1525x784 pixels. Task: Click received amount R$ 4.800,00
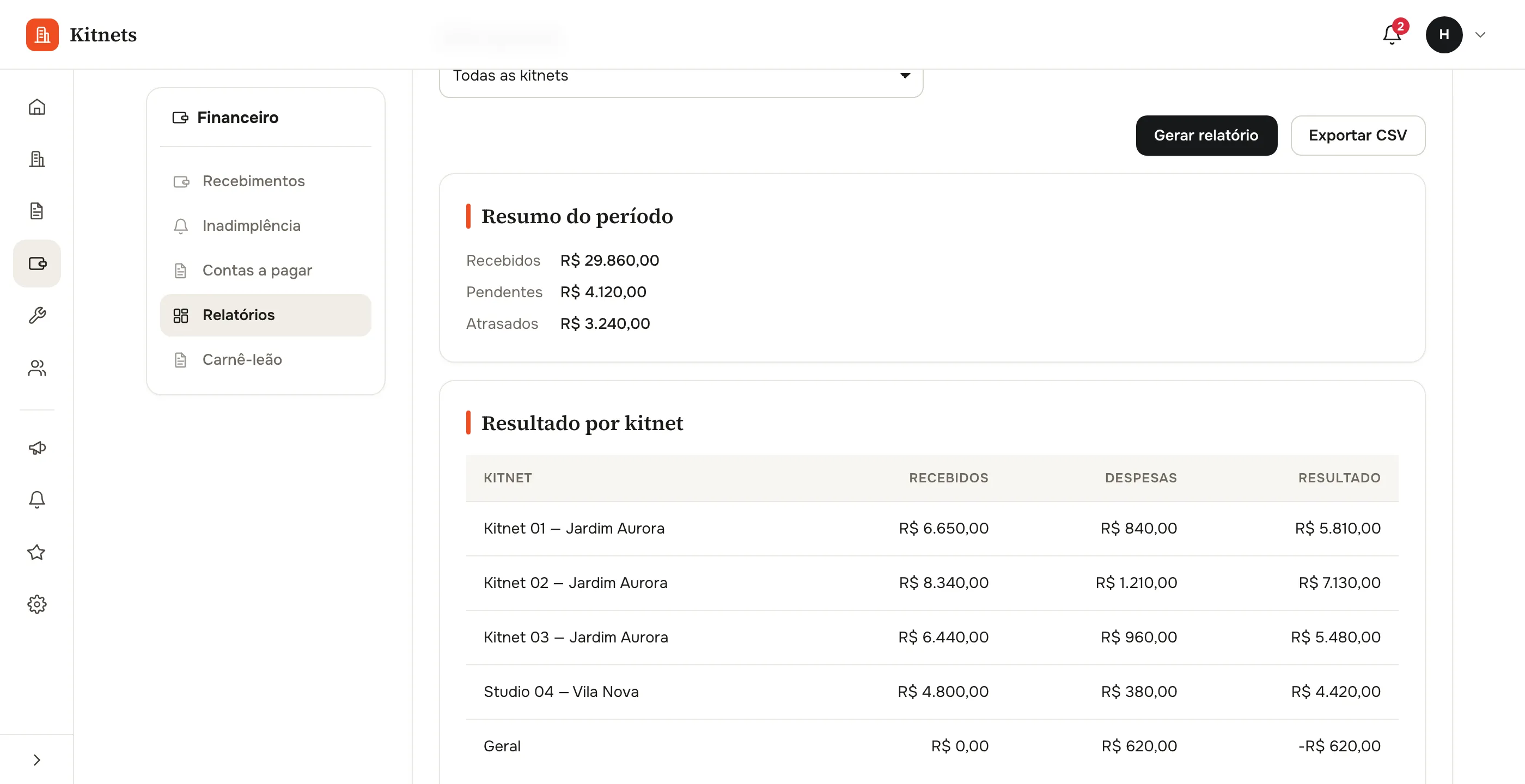[x=942, y=691]
